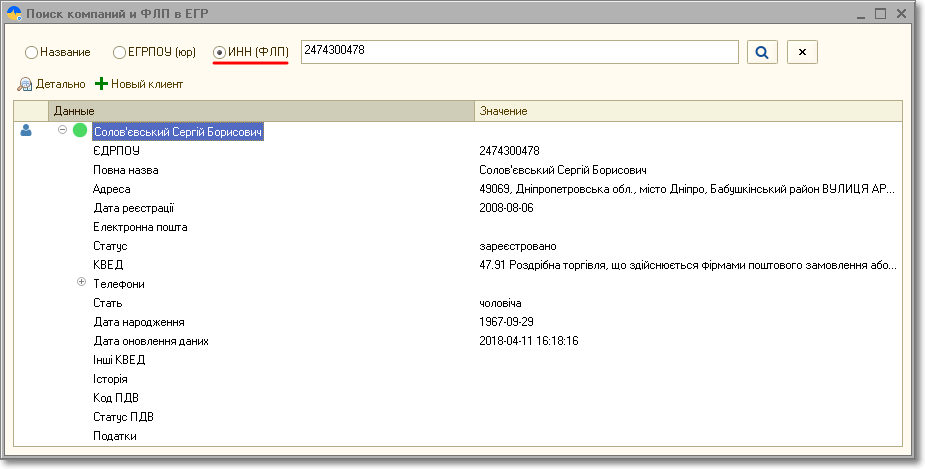This screenshot has height=469, width=925.
Task: Open Детально details view
Action: point(52,84)
